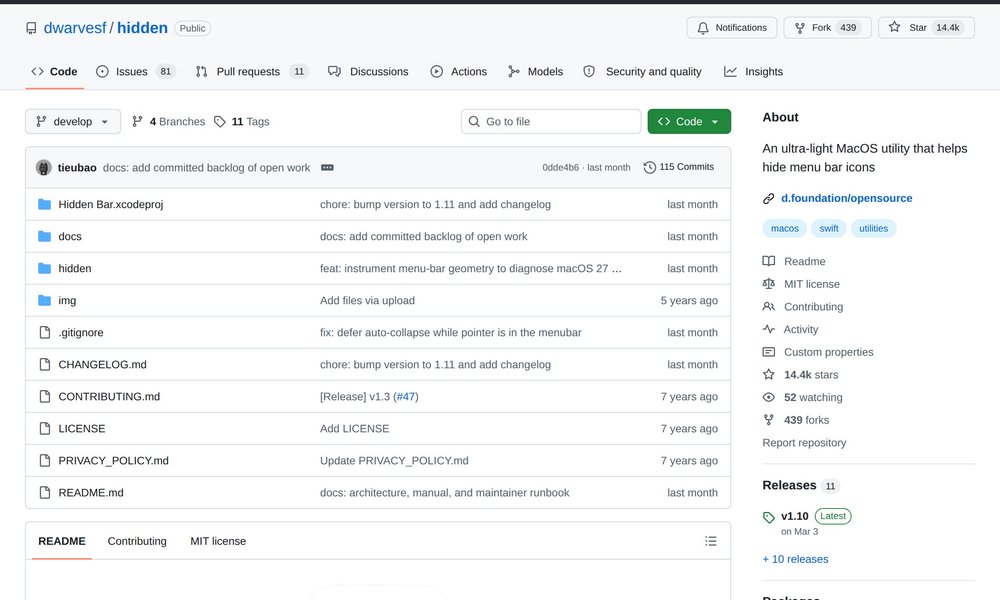Open the Discussions tab

pos(369,71)
